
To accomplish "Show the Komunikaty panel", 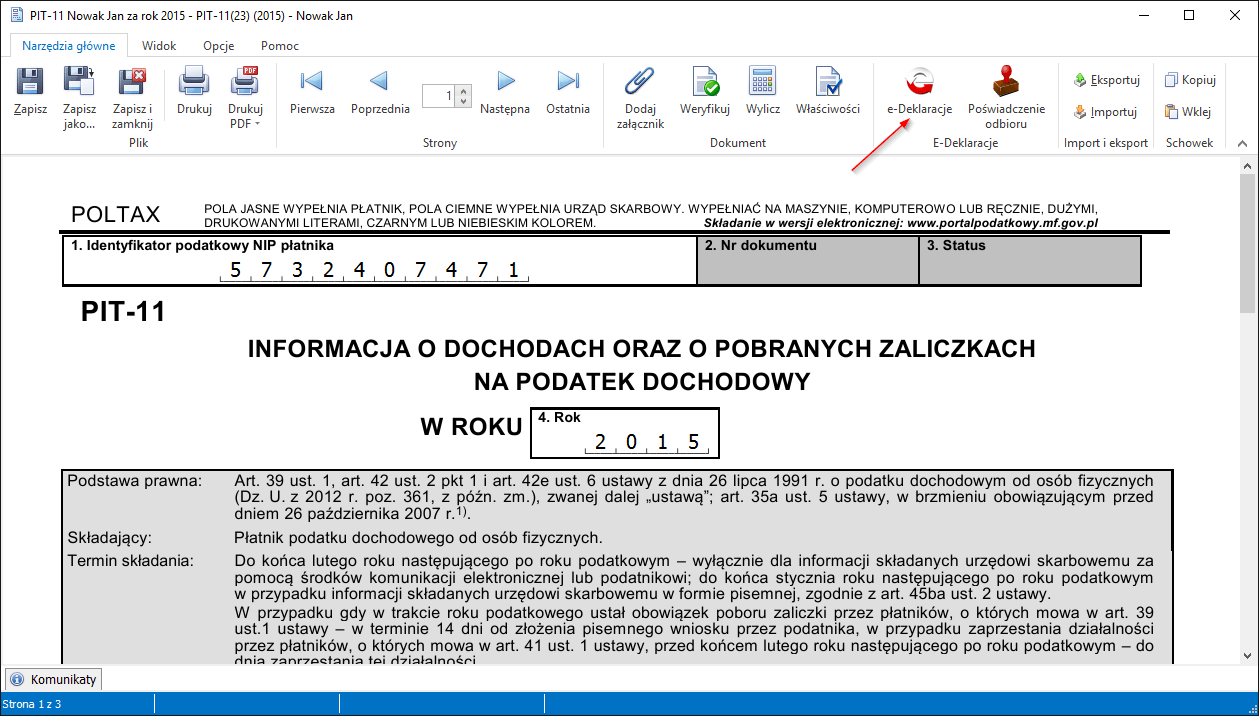I will click(53, 679).
